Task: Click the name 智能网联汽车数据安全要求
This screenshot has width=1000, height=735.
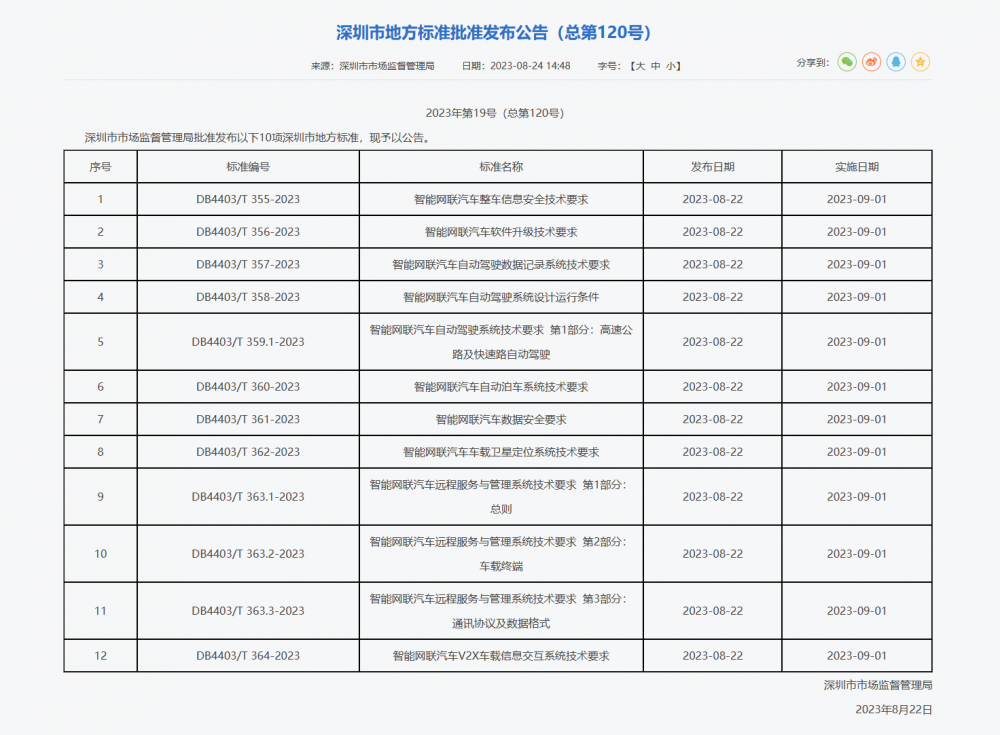Action: [x=501, y=419]
